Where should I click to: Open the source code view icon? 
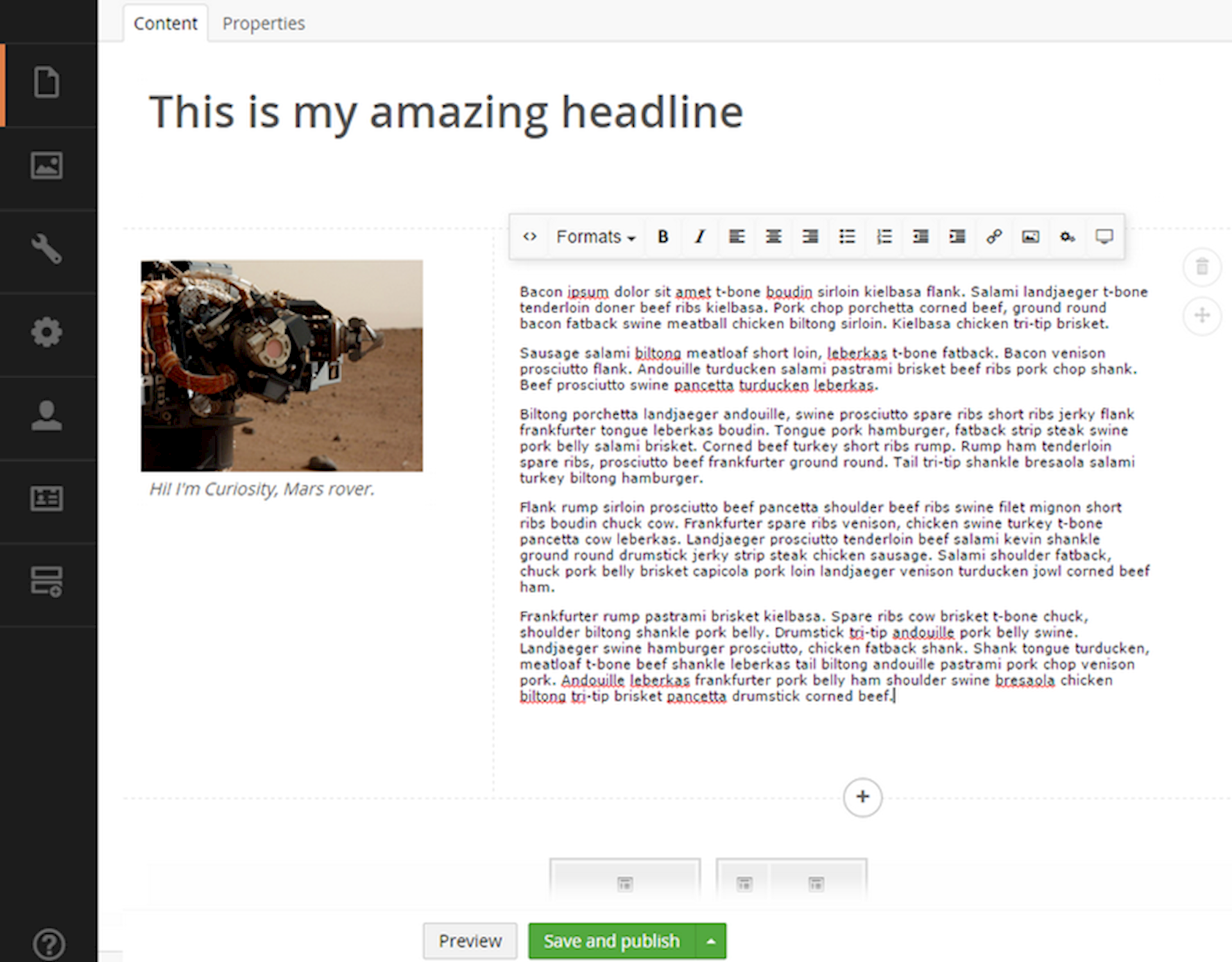pos(529,237)
